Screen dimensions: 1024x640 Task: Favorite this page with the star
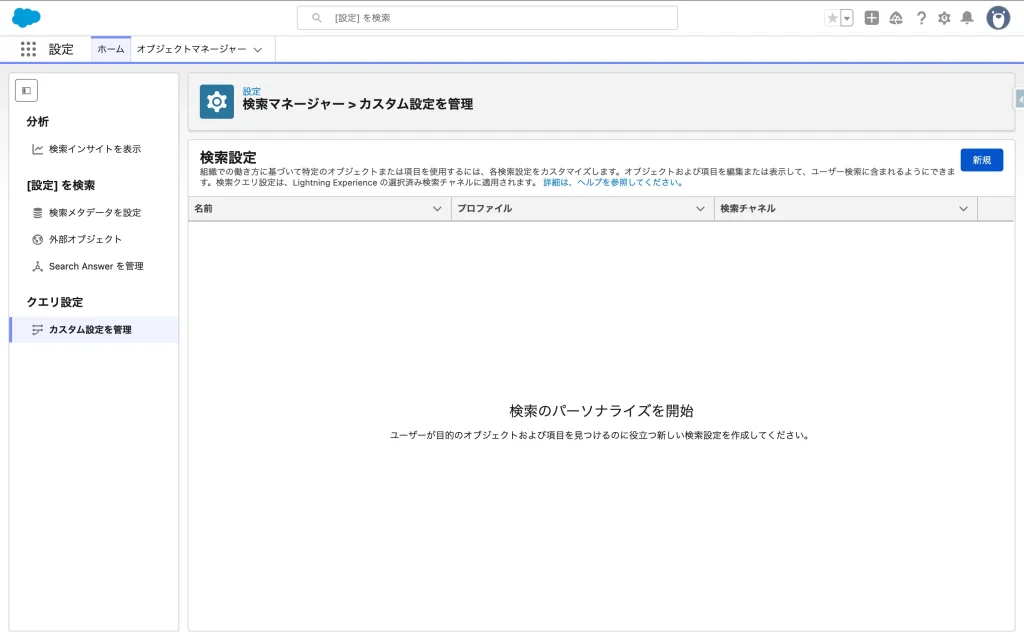click(832, 18)
